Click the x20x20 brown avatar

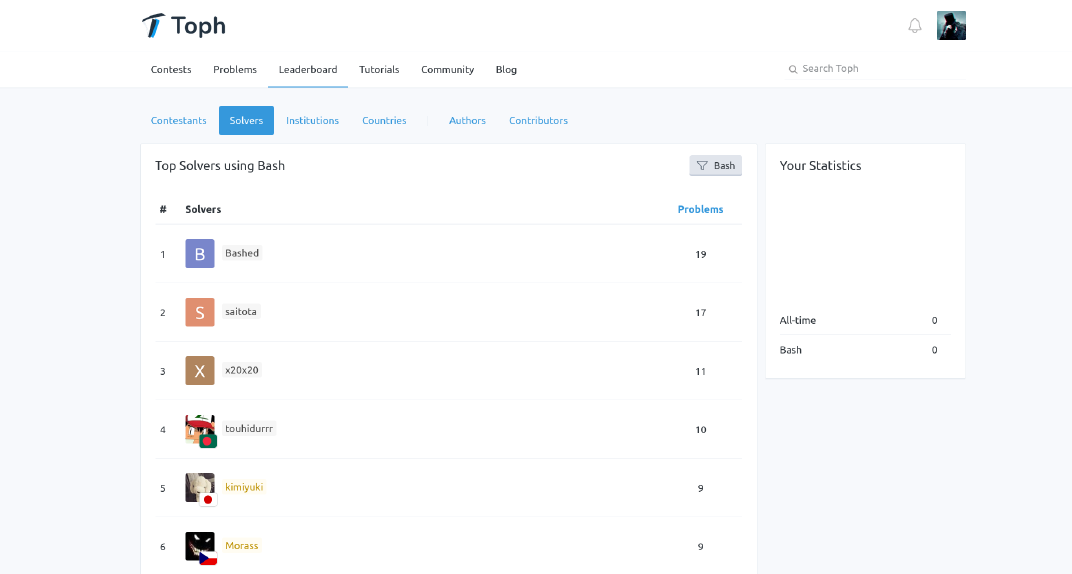click(200, 371)
